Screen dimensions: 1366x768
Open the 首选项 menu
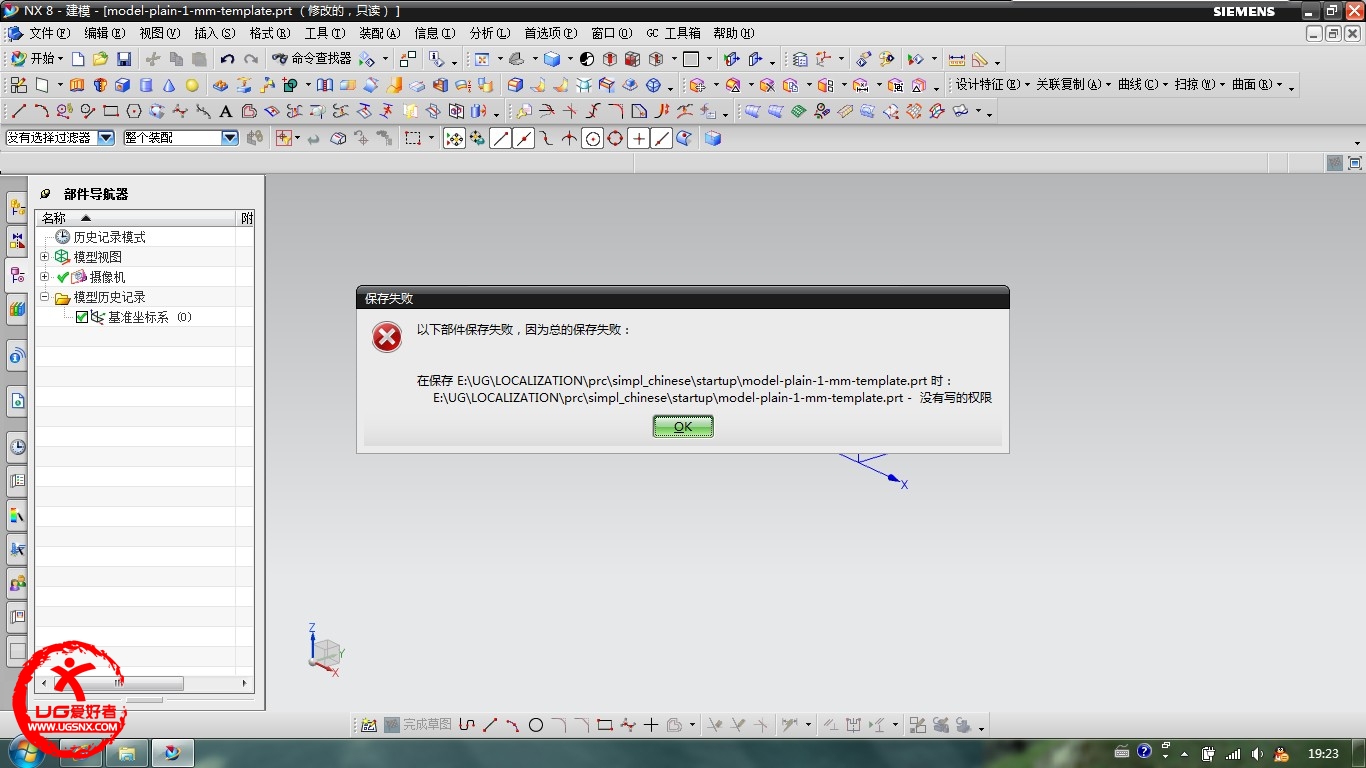[x=551, y=33]
